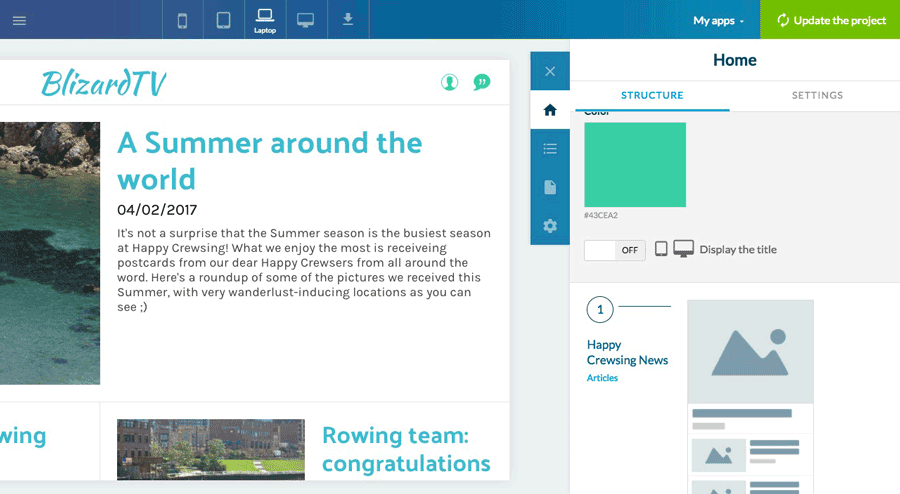Open the hamburger menu

[x=19, y=20]
